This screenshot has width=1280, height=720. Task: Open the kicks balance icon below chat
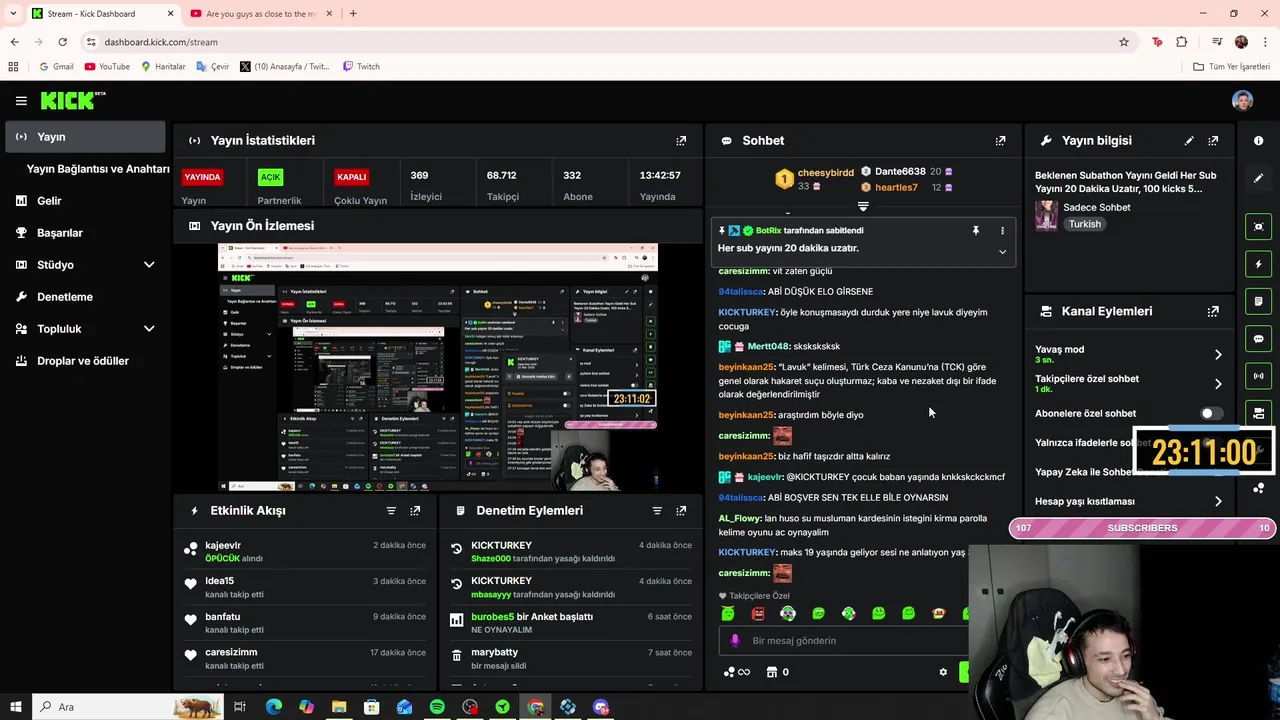click(x=736, y=672)
